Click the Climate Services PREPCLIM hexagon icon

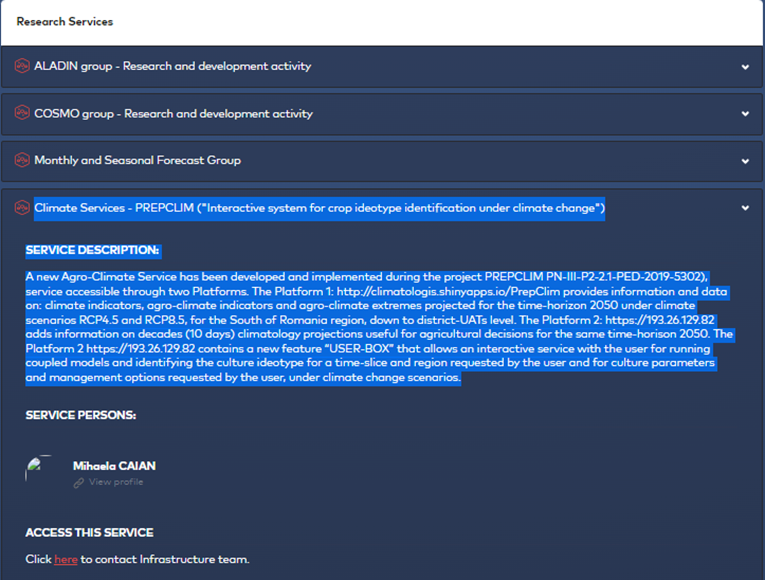pos(22,208)
